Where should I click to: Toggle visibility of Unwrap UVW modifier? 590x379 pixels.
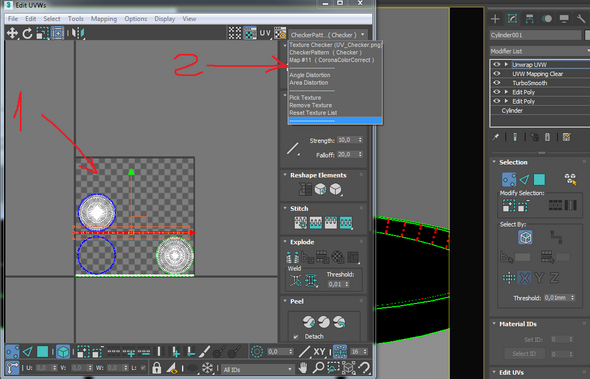click(497, 64)
